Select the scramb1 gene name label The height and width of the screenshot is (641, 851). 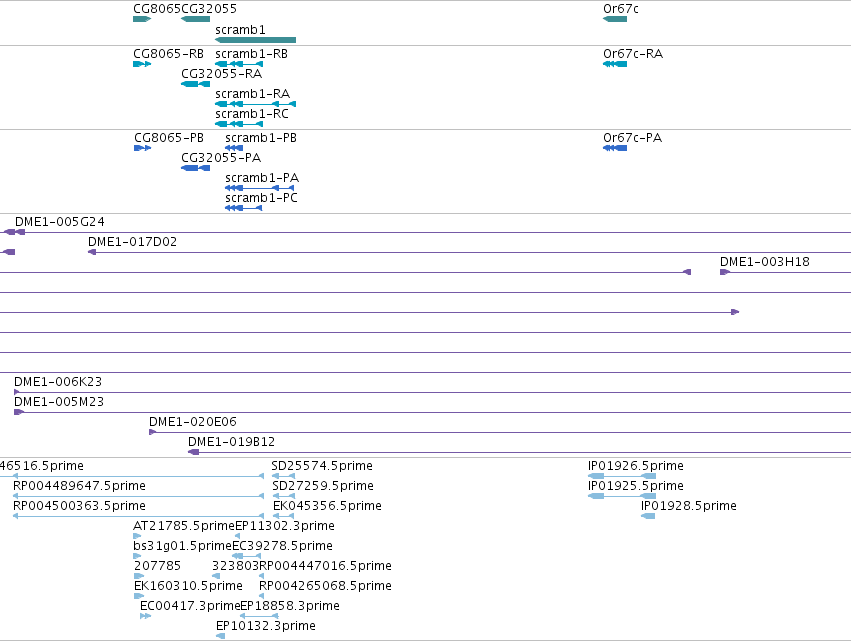click(x=240, y=30)
